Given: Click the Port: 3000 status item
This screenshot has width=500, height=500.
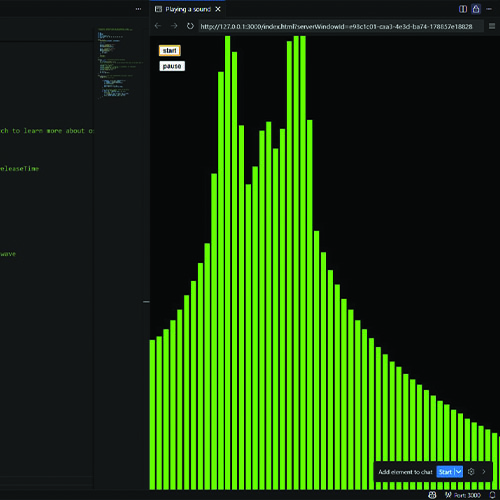Looking at the screenshot, I should tap(463, 495).
